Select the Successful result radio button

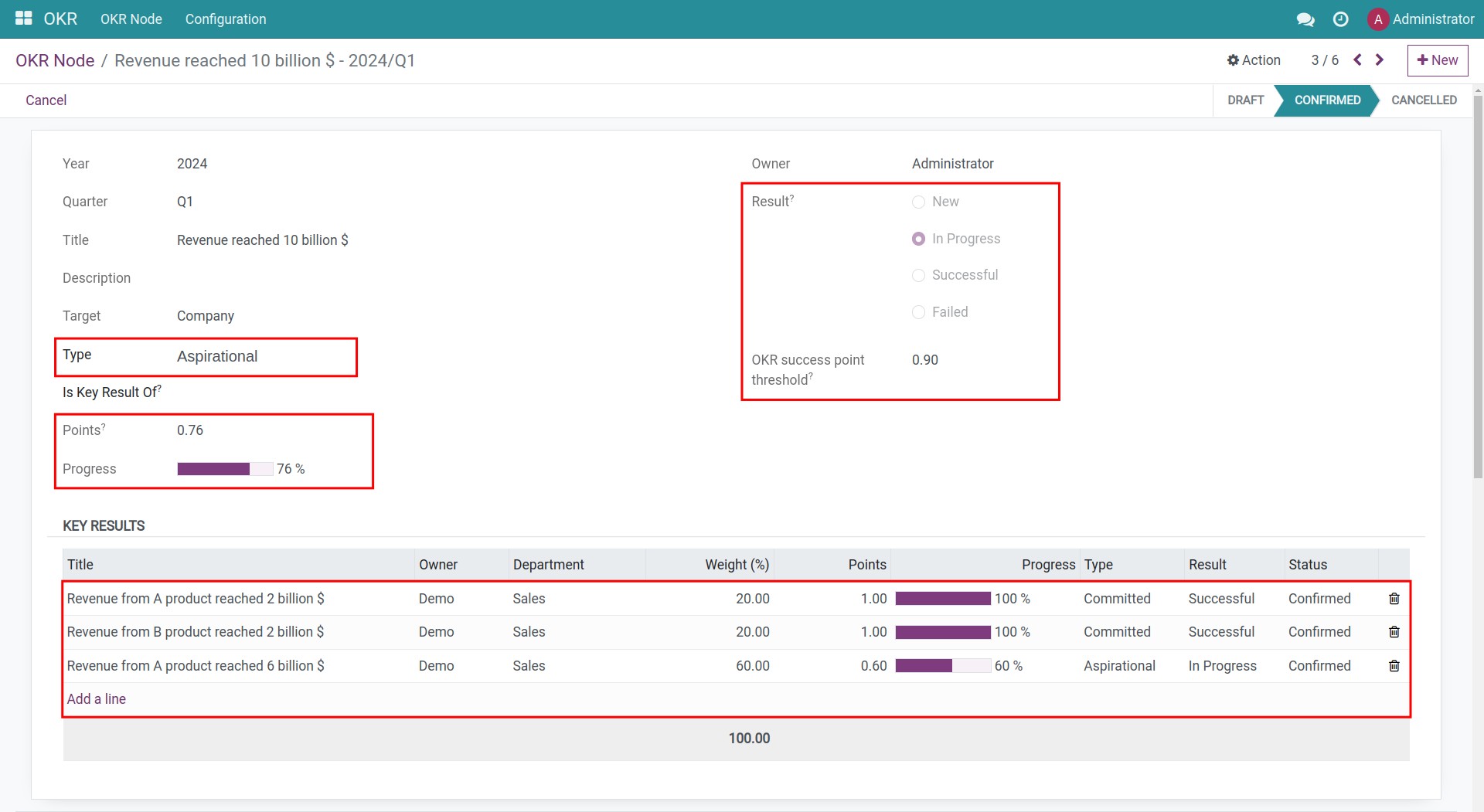point(918,275)
